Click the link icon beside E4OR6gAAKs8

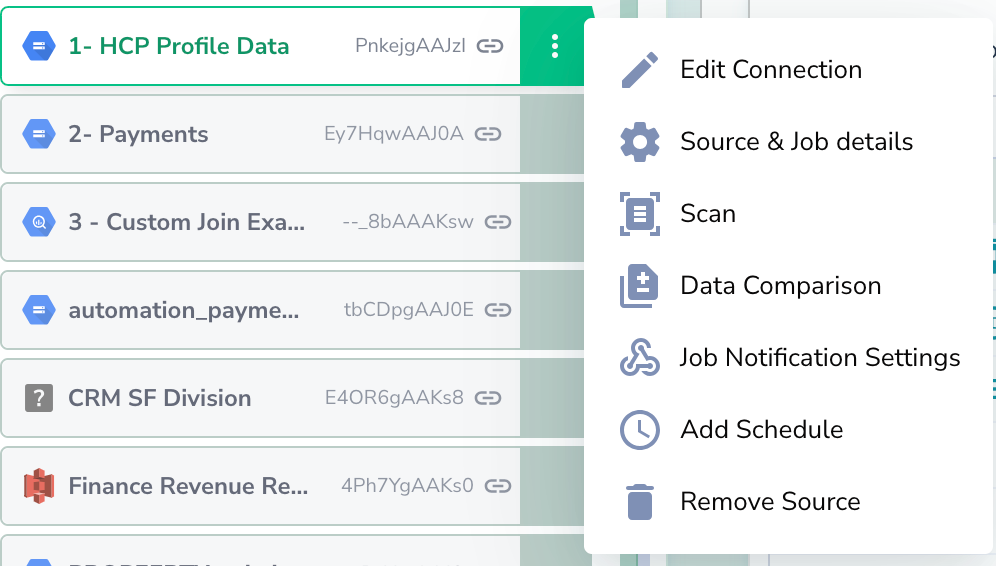point(487,398)
